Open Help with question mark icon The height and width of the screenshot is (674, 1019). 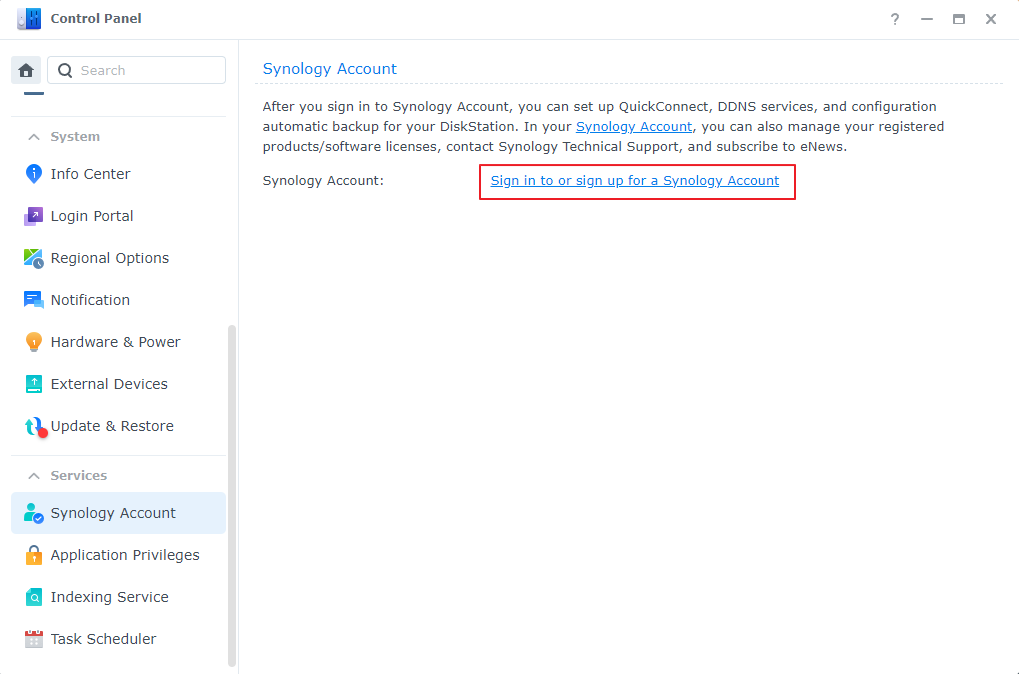pos(895,19)
